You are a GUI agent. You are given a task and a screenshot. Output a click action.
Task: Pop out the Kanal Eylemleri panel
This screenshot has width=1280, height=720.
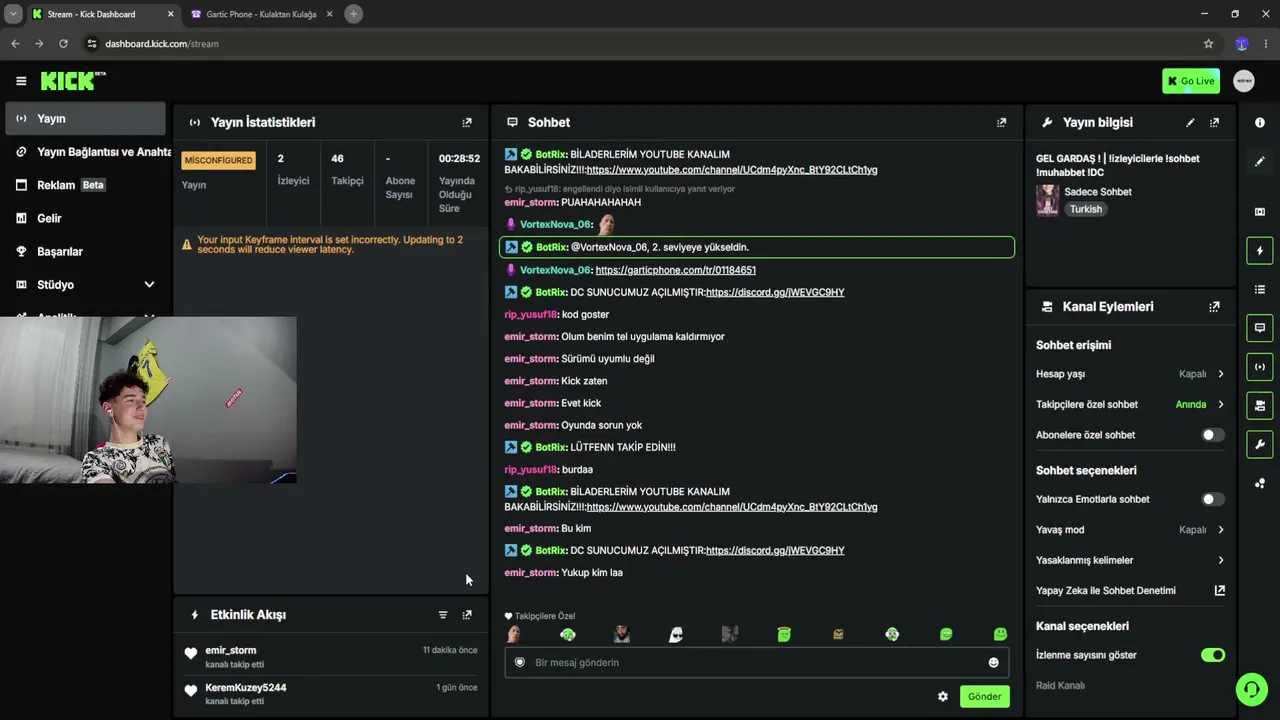[1214, 307]
